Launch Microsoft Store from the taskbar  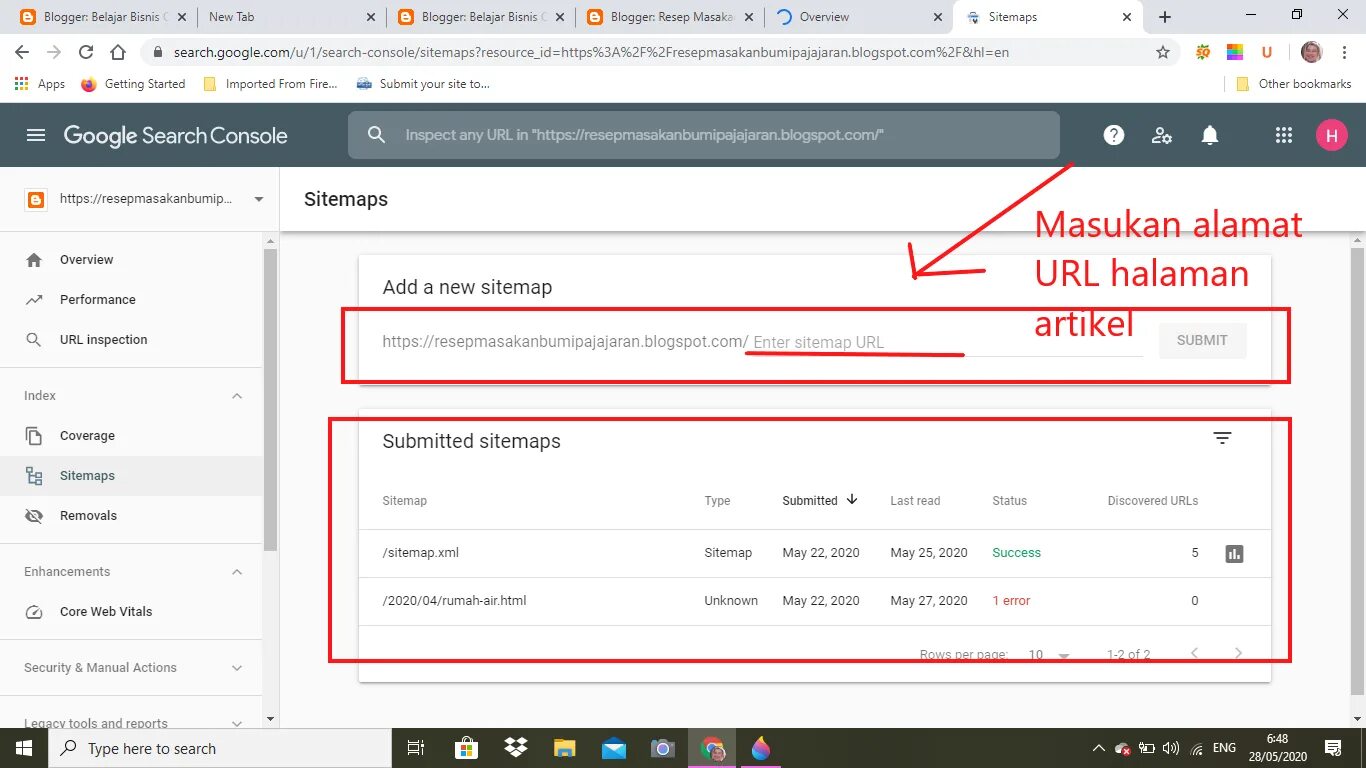466,748
